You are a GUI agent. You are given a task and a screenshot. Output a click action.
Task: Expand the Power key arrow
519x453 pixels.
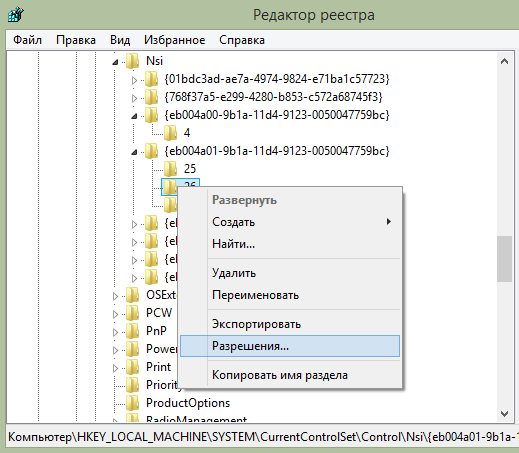[x=115, y=350]
